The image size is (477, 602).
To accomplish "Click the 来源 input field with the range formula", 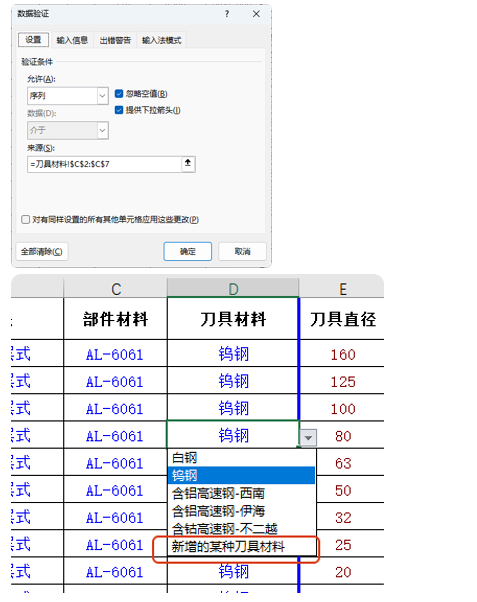I will pyautogui.click(x=104, y=164).
